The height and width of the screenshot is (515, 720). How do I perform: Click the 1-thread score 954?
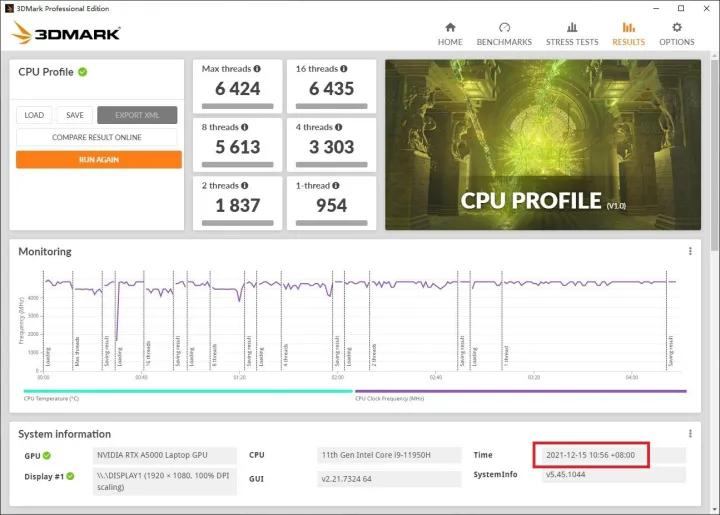tap(332, 205)
